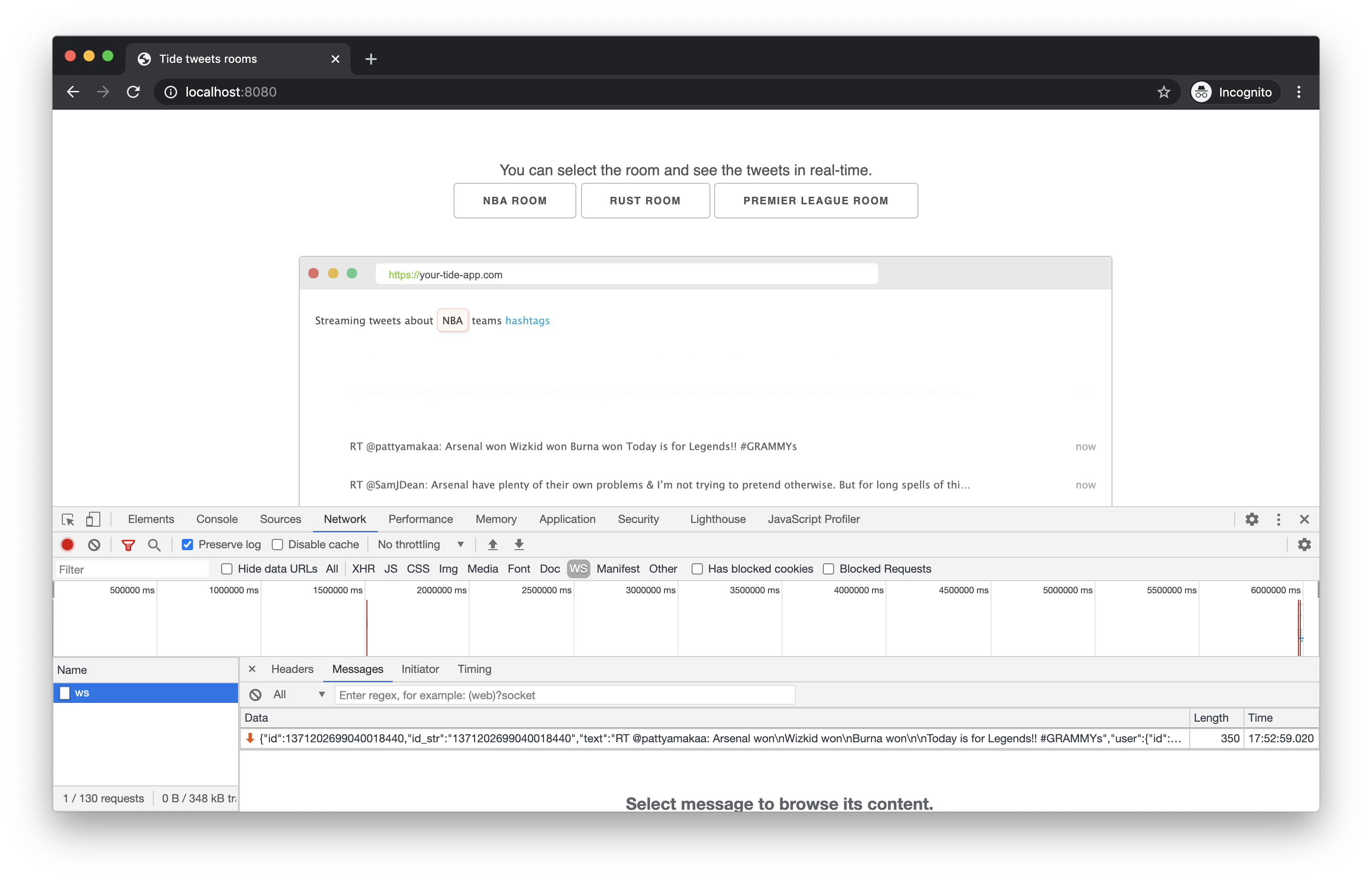Show the Initiator tab of the request

click(x=420, y=669)
